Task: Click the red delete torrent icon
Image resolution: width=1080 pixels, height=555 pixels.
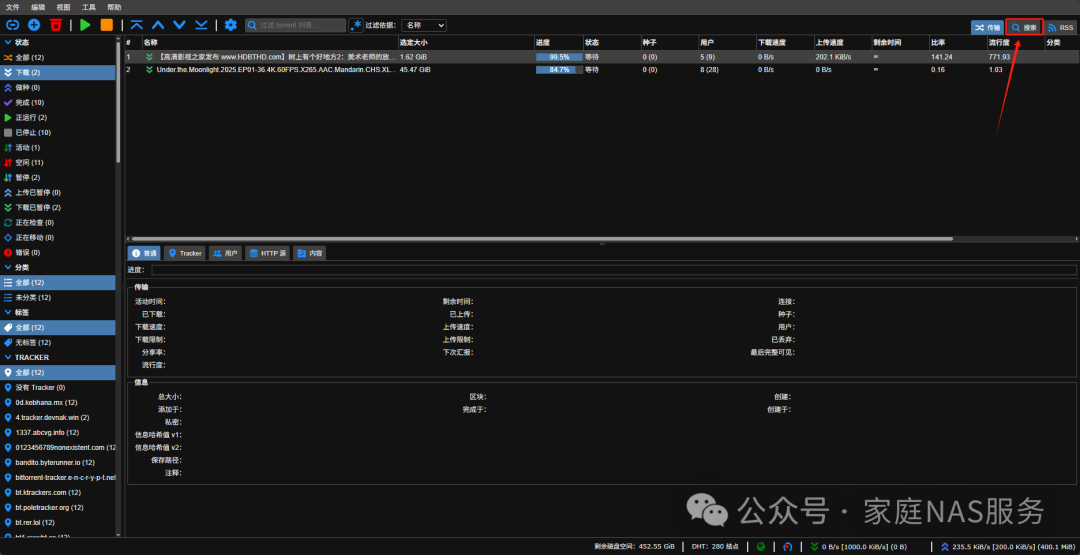Action: click(x=56, y=24)
